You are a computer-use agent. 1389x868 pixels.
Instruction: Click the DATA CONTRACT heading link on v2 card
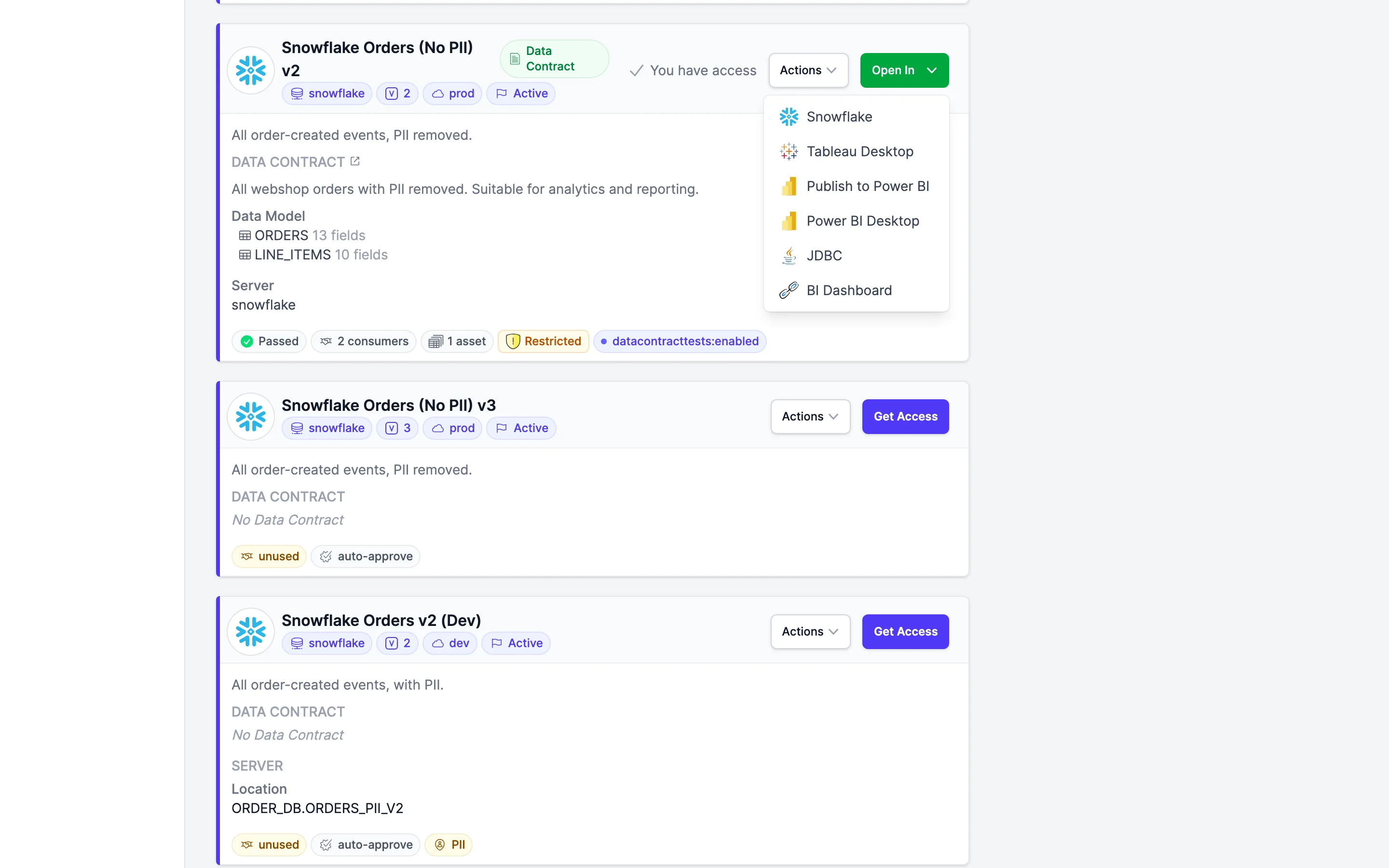pyautogui.click(x=288, y=162)
